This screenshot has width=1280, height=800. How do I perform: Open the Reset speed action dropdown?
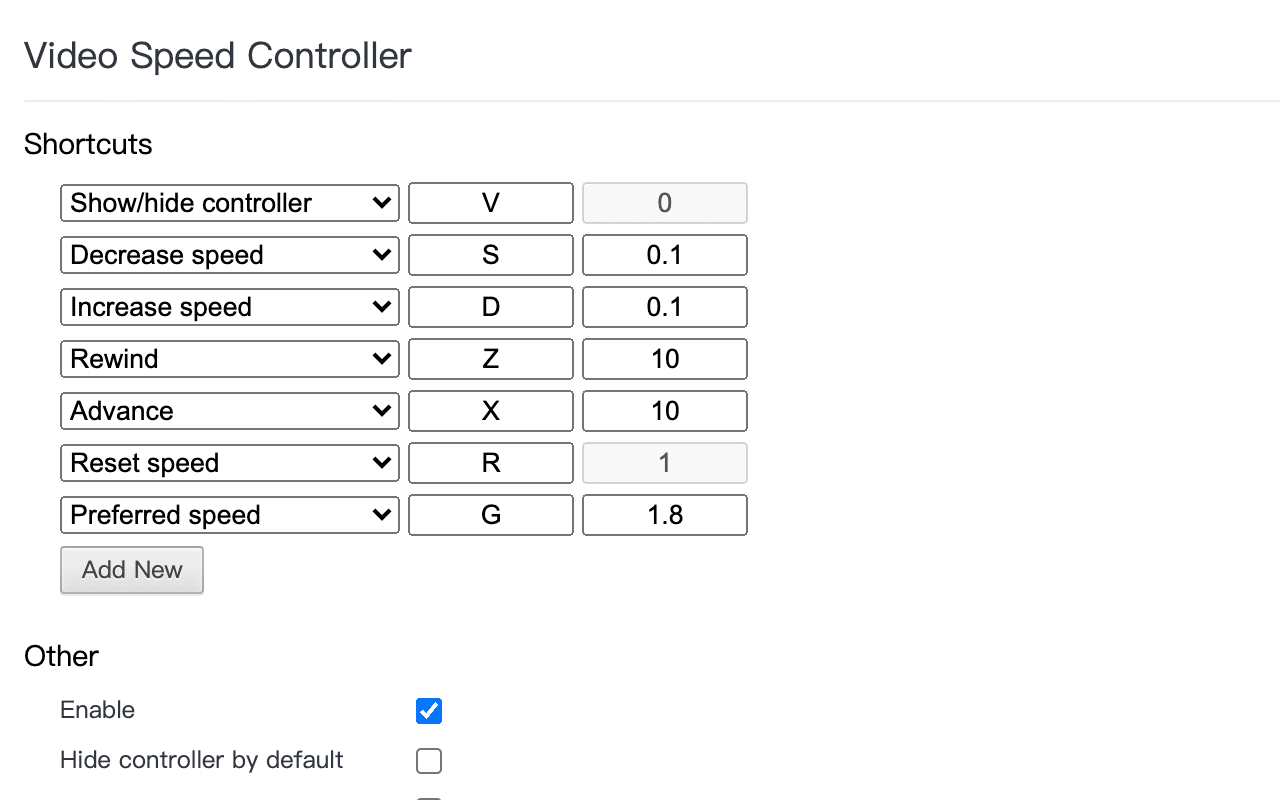tap(229, 463)
